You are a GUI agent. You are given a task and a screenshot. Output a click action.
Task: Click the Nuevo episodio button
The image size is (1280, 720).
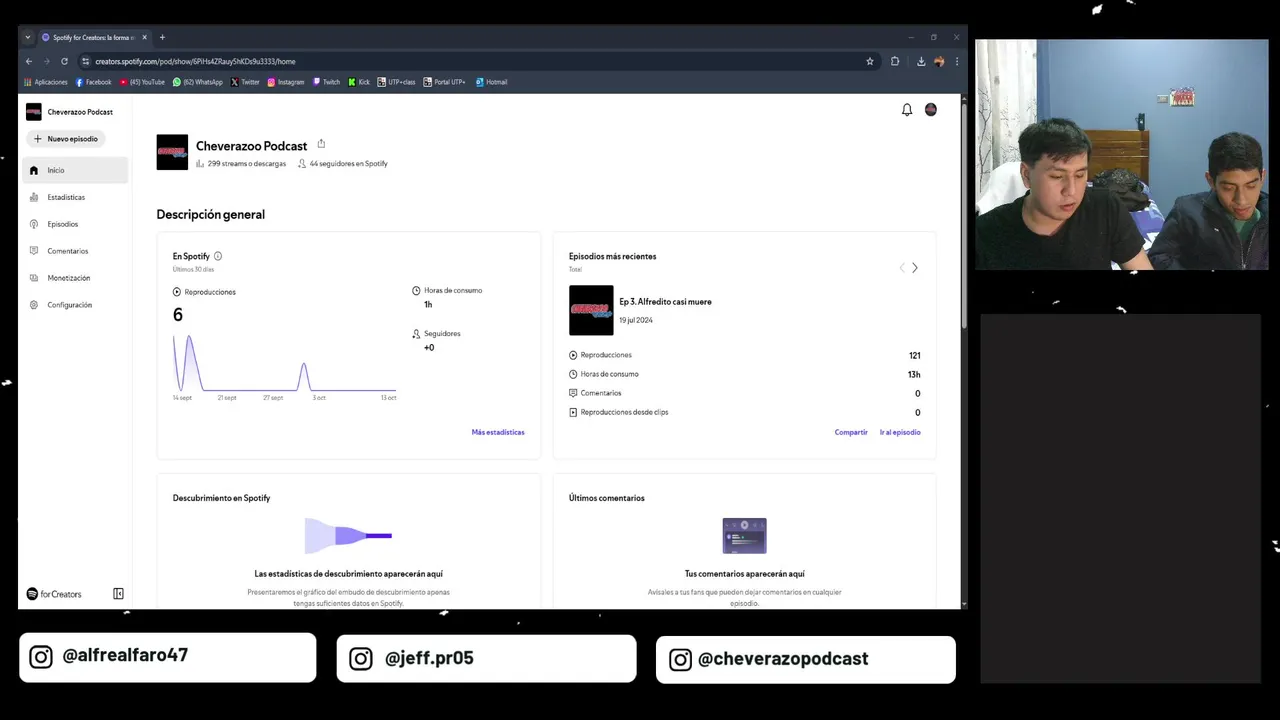[66, 139]
